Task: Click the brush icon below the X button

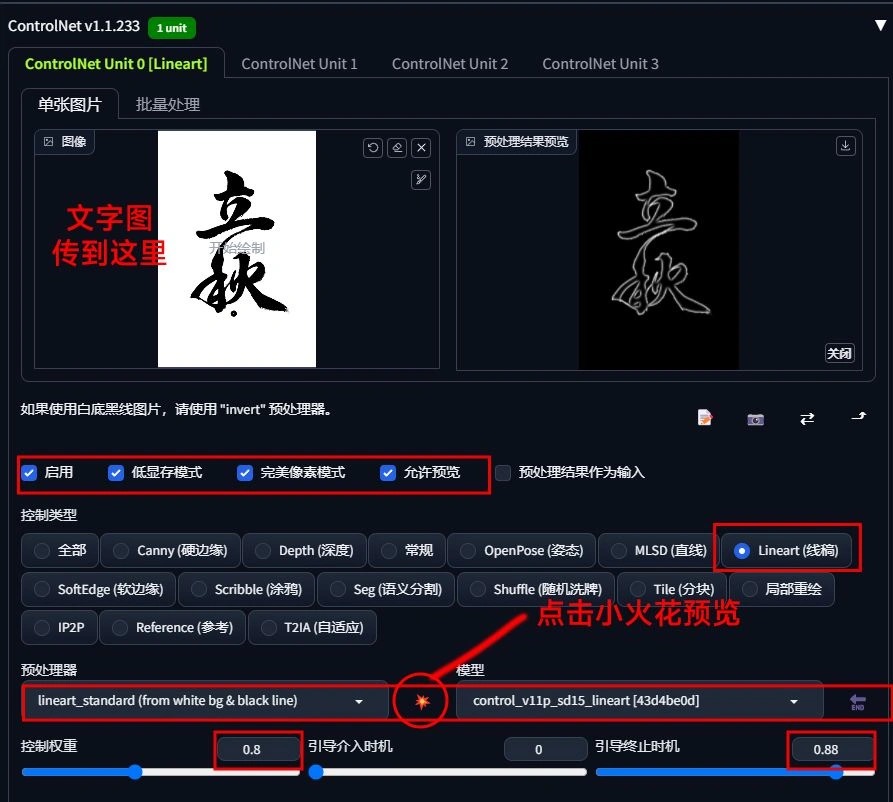Action: click(x=421, y=180)
